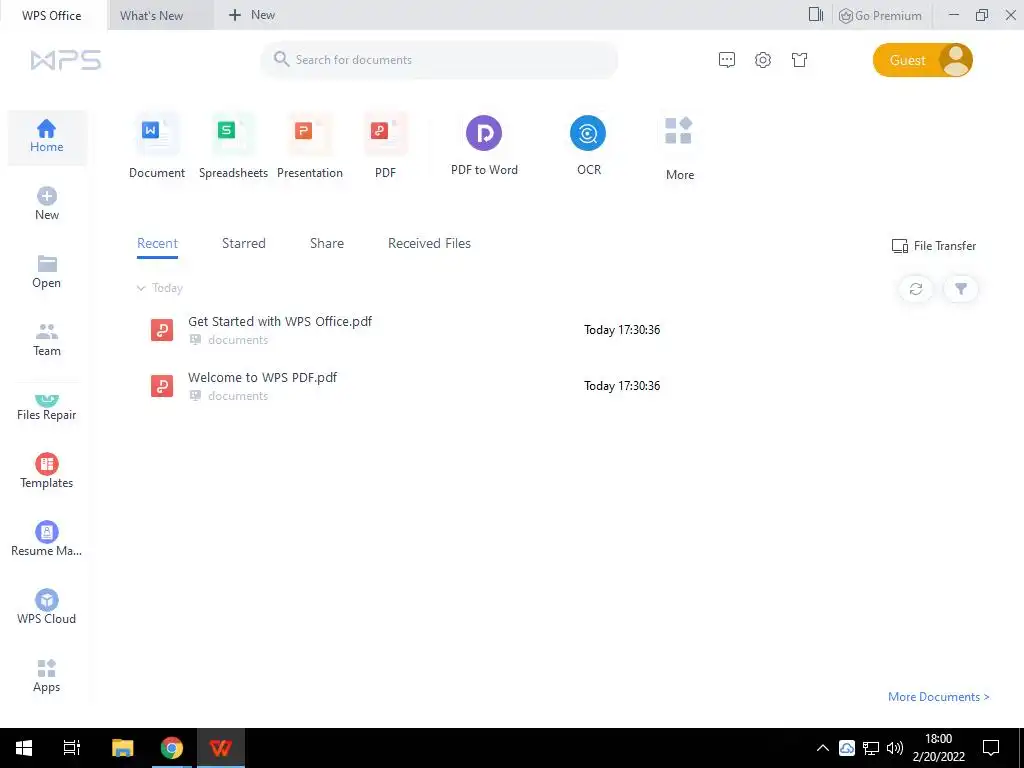1024x768 pixels.
Task: Create a new Presentation
Action: [x=310, y=146]
